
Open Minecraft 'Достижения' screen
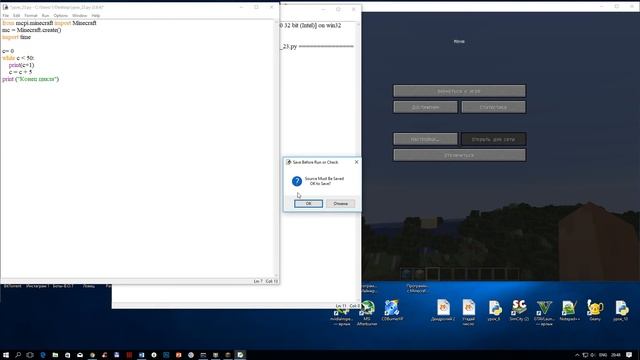click(x=425, y=107)
